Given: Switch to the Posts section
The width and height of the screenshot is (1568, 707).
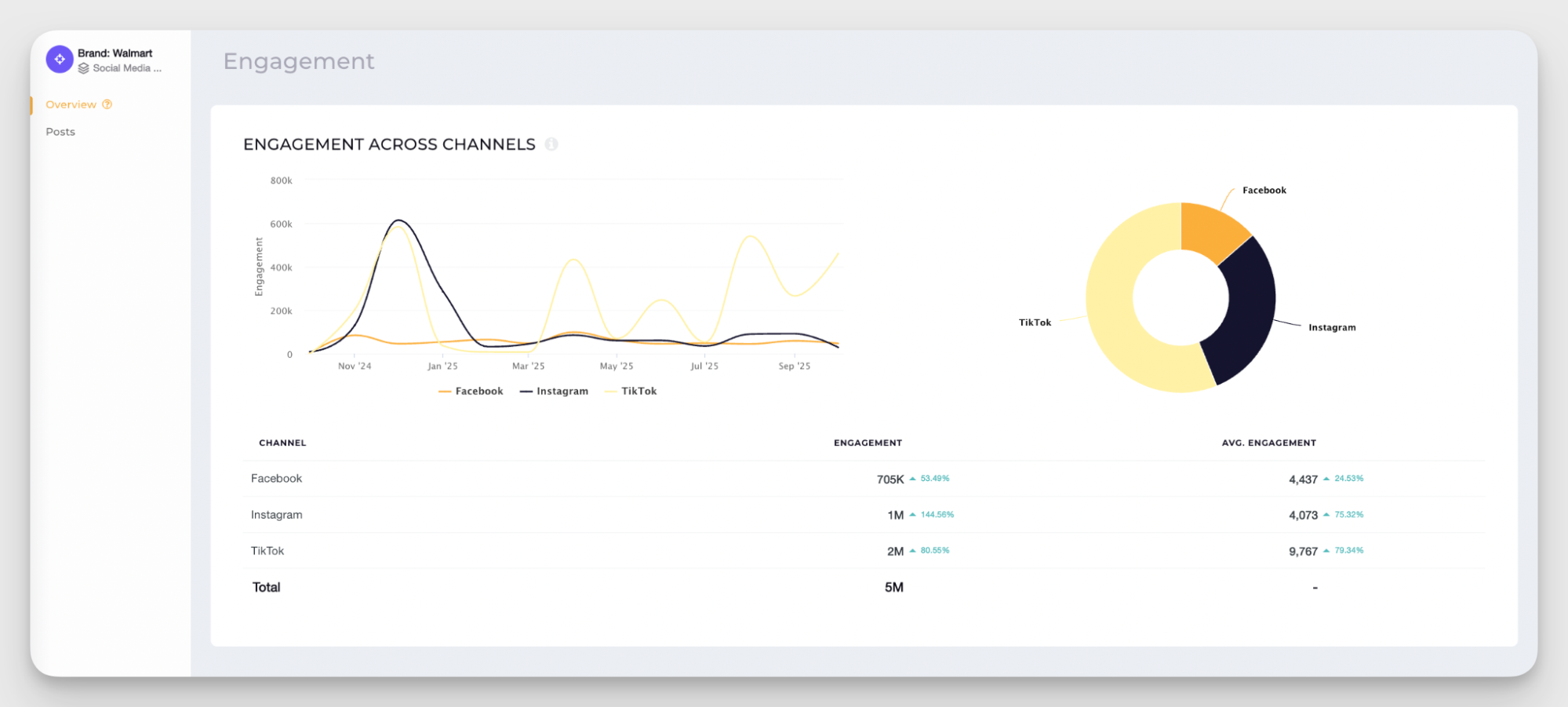Looking at the screenshot, I should pyautogui.click(x=60, y=131).
